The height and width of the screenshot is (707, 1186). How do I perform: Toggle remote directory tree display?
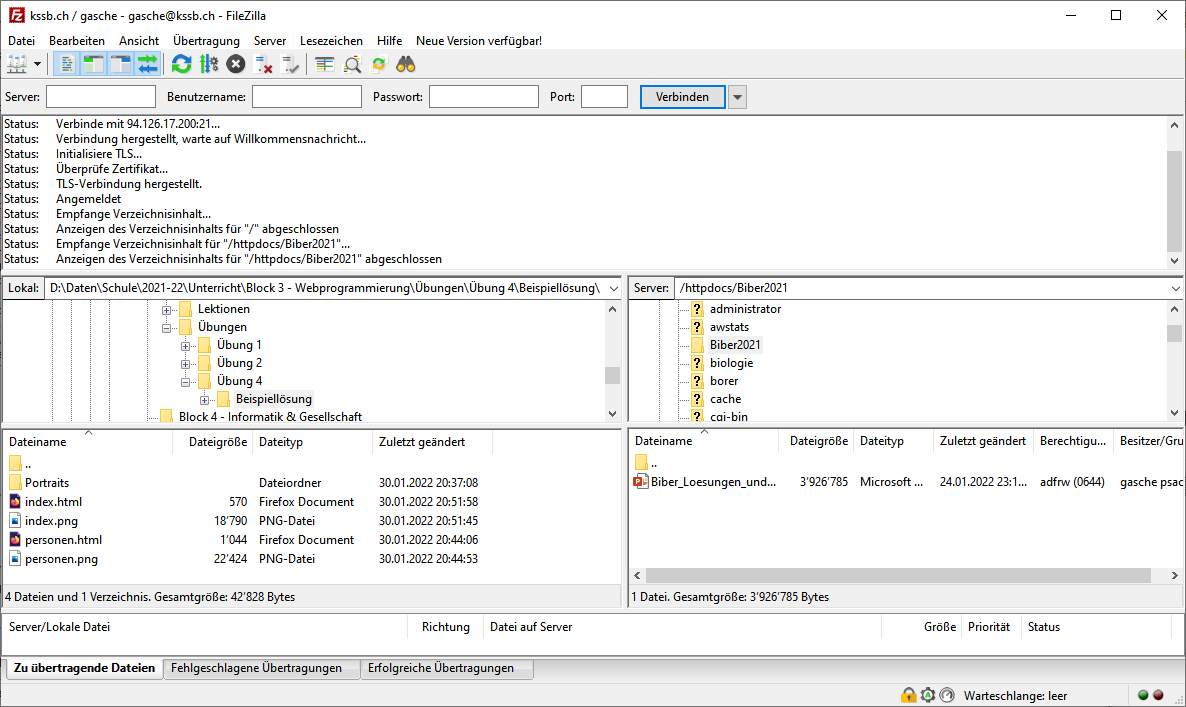pyautogui.click(x=120, y=65)
